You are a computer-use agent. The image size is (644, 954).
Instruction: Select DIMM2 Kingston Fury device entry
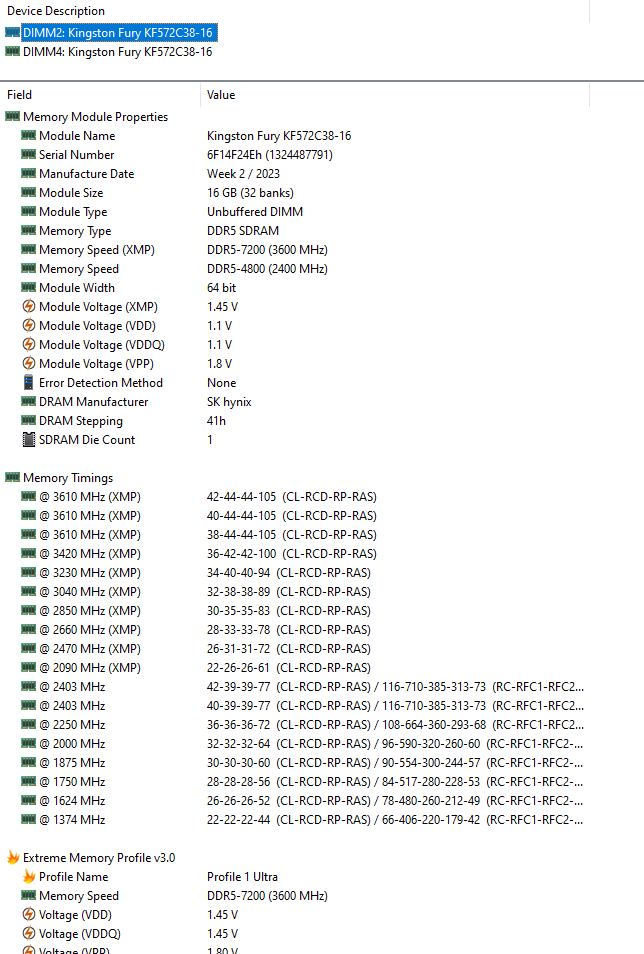click(119, 33)
